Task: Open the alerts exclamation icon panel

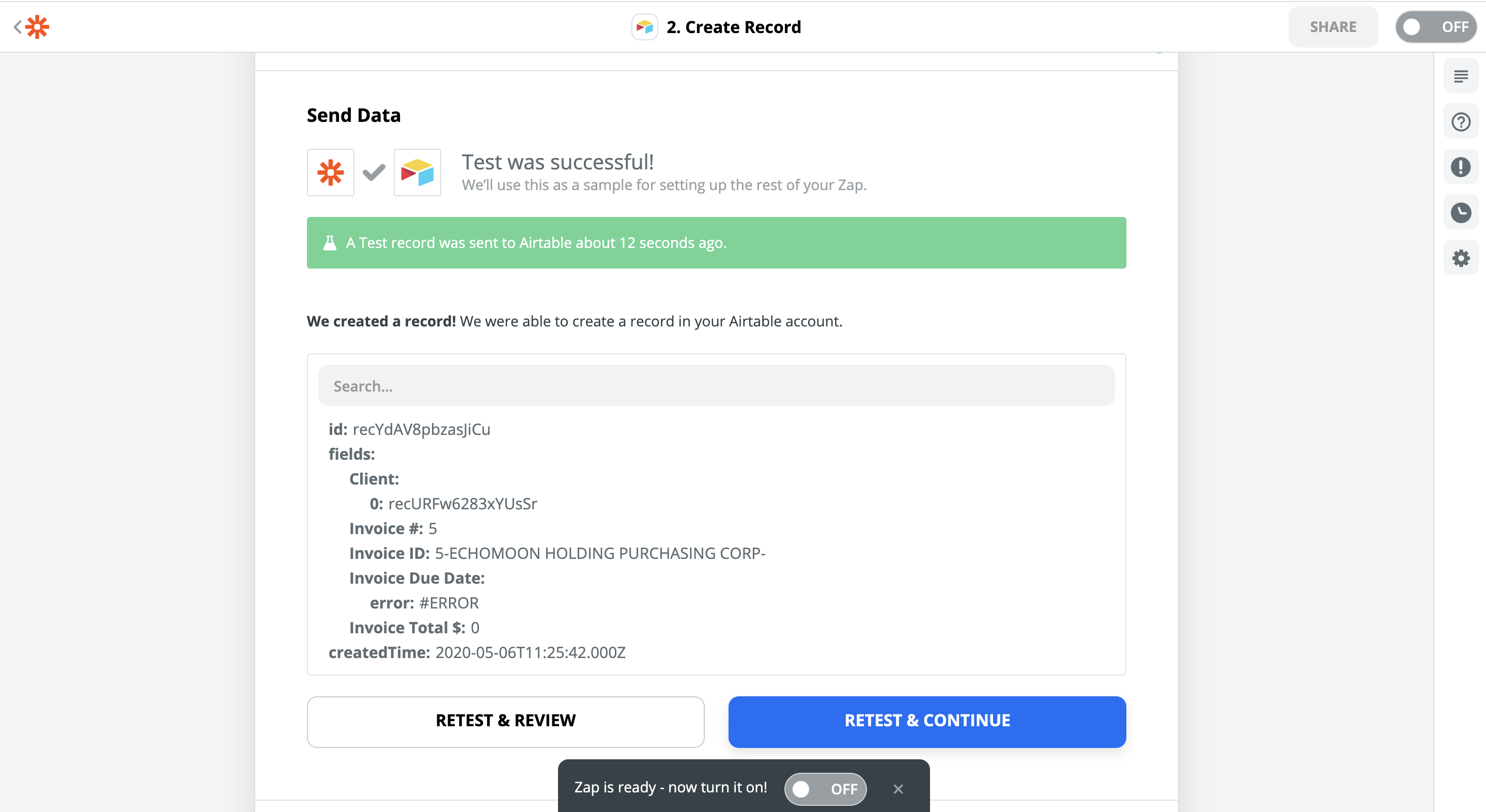Action: point(1460,167)
